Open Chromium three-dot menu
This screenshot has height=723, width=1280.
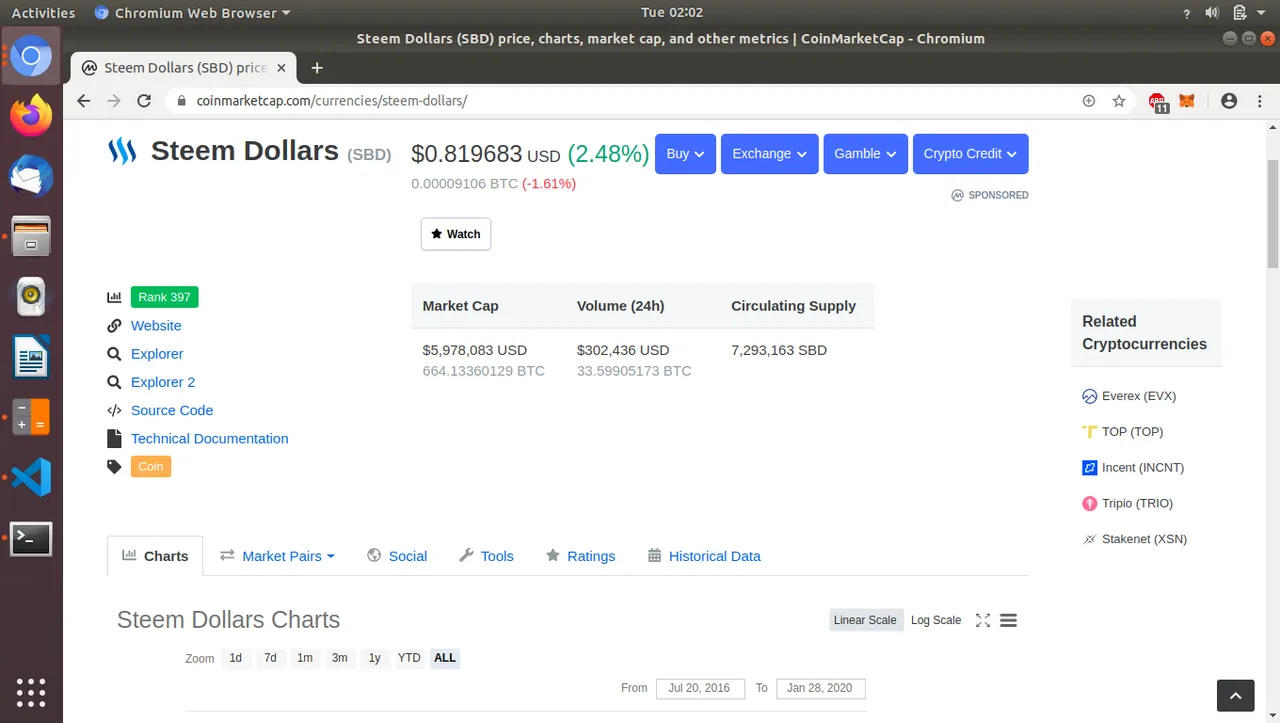coord(1258,101)
